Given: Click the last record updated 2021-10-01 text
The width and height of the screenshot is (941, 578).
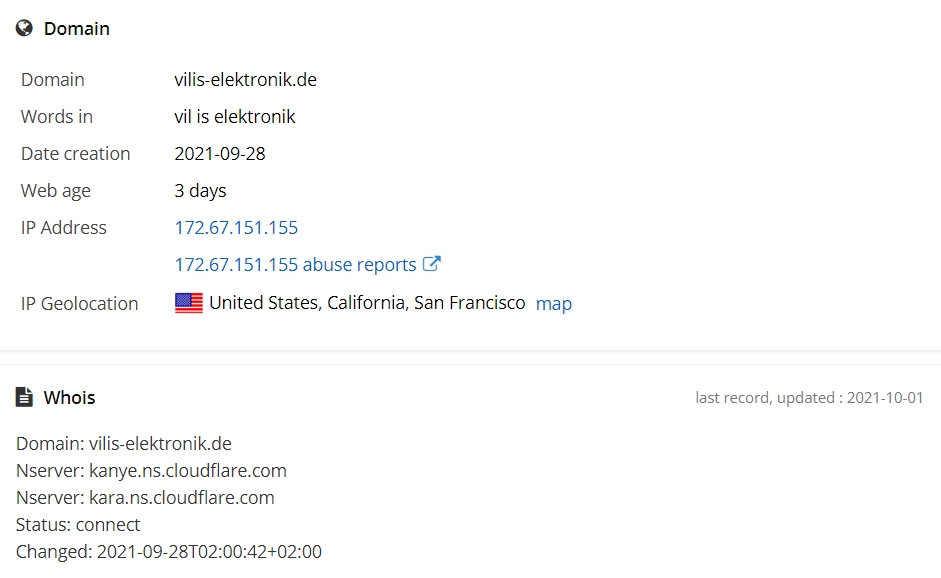Looking at the screenshot, I should click(x=809, y=398).
